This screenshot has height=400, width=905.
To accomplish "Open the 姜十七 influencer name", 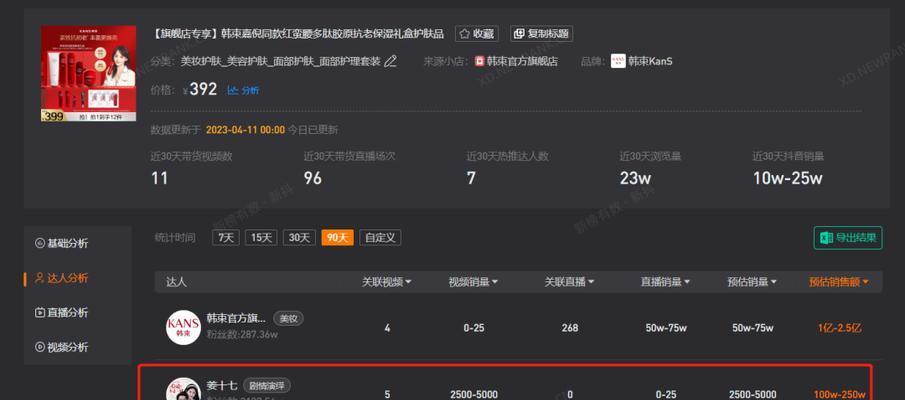I will [222, 385].
